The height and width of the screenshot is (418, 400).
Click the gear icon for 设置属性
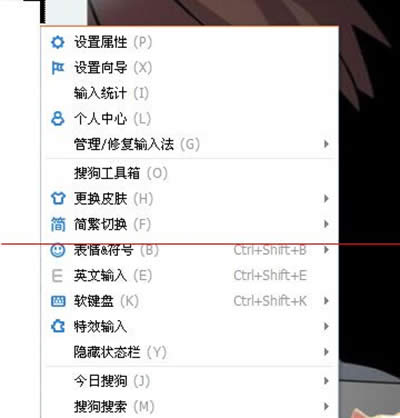click(x=58, y=43)
